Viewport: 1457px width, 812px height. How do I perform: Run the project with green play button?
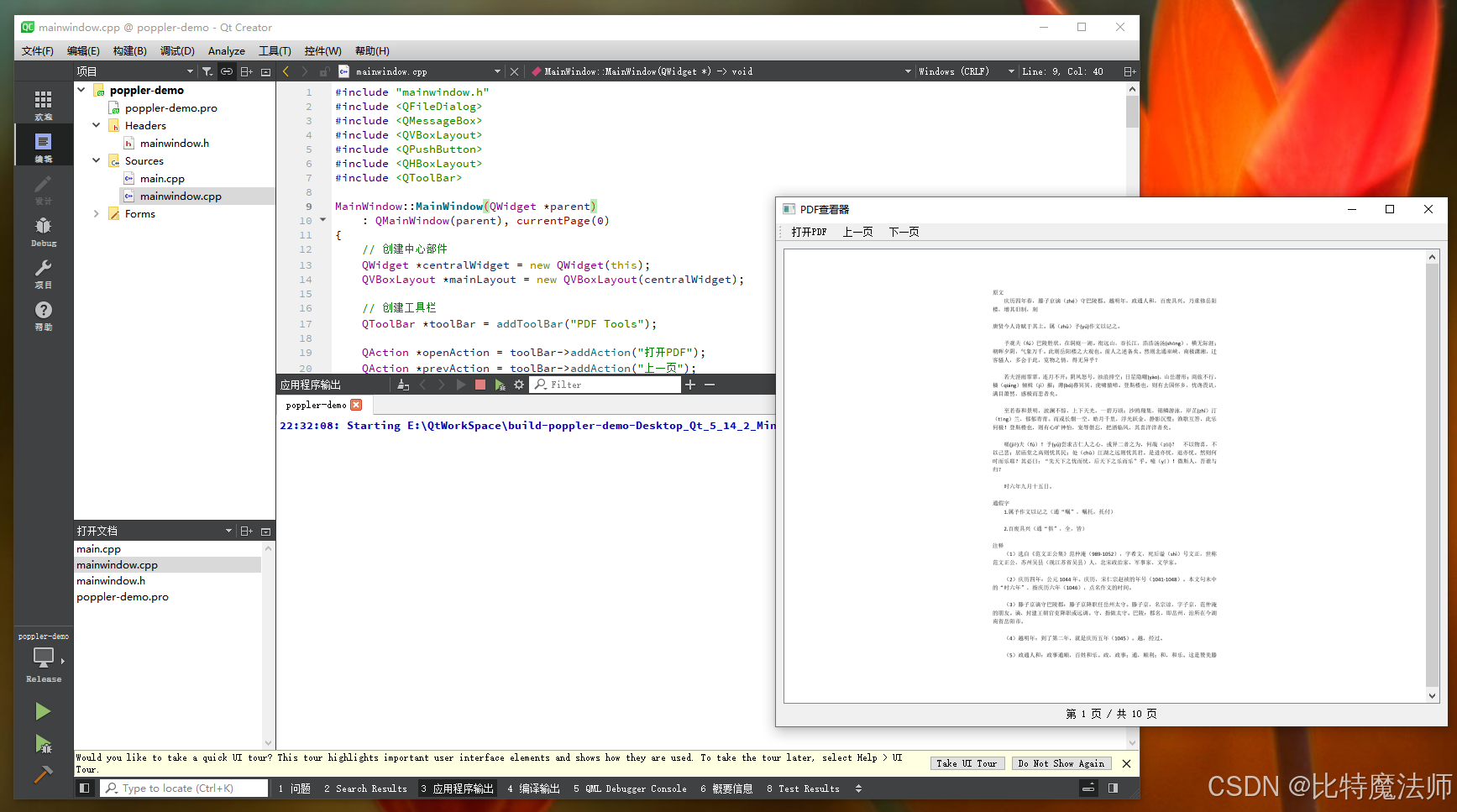coord(43,711)
